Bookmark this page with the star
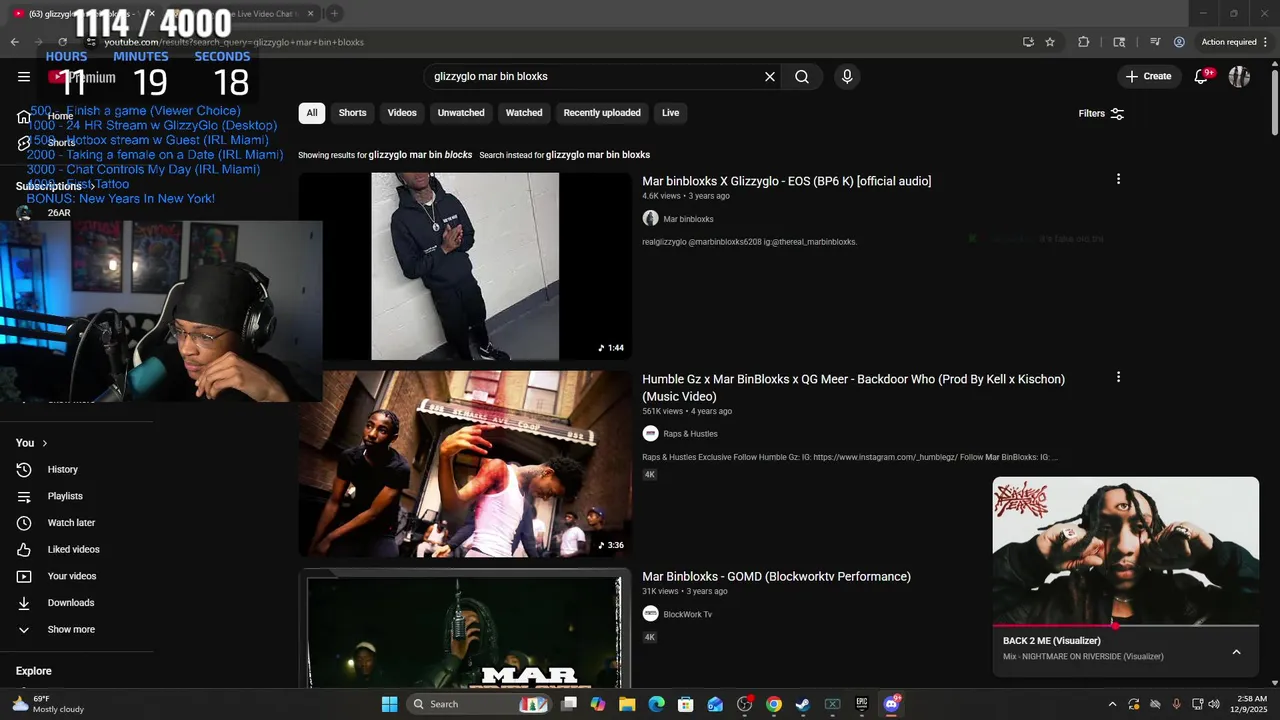1280x720 pixels. [1050, 42]
